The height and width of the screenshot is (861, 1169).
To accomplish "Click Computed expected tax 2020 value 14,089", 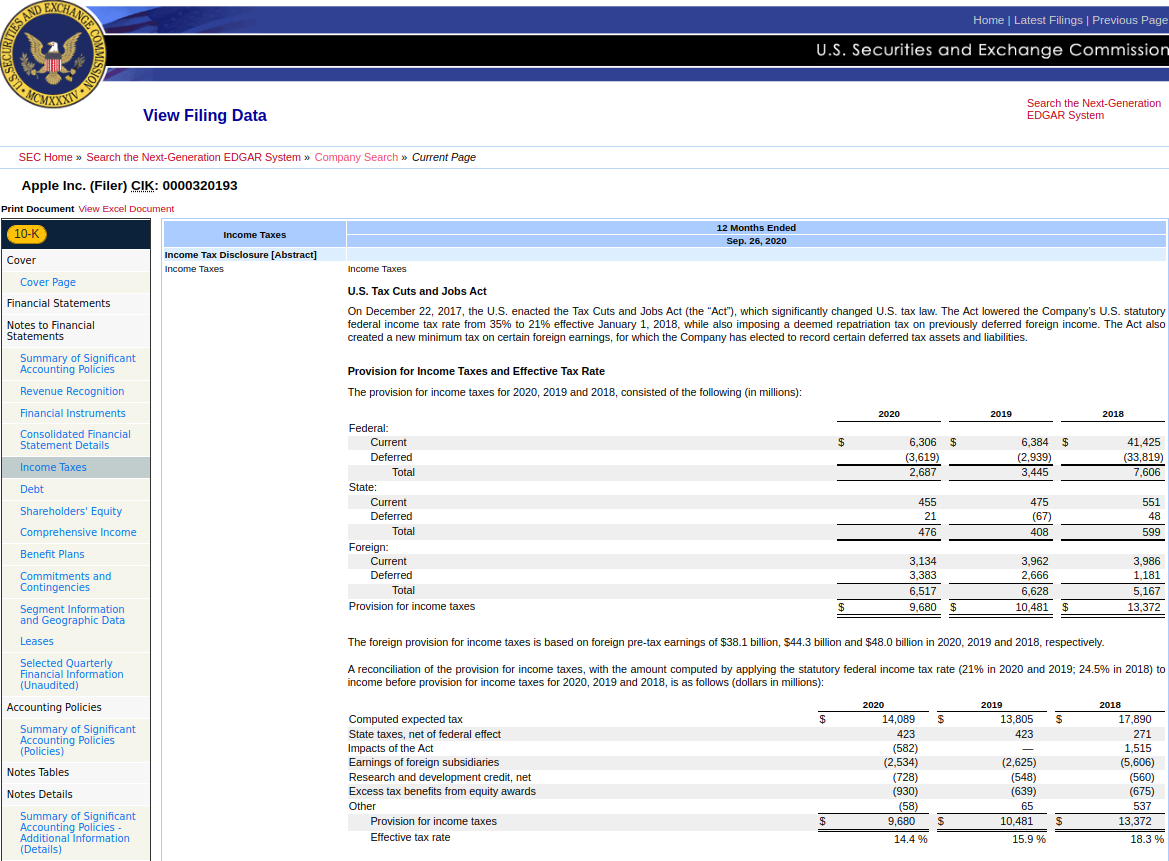I will pyautogui.click(x=898, y=719).
